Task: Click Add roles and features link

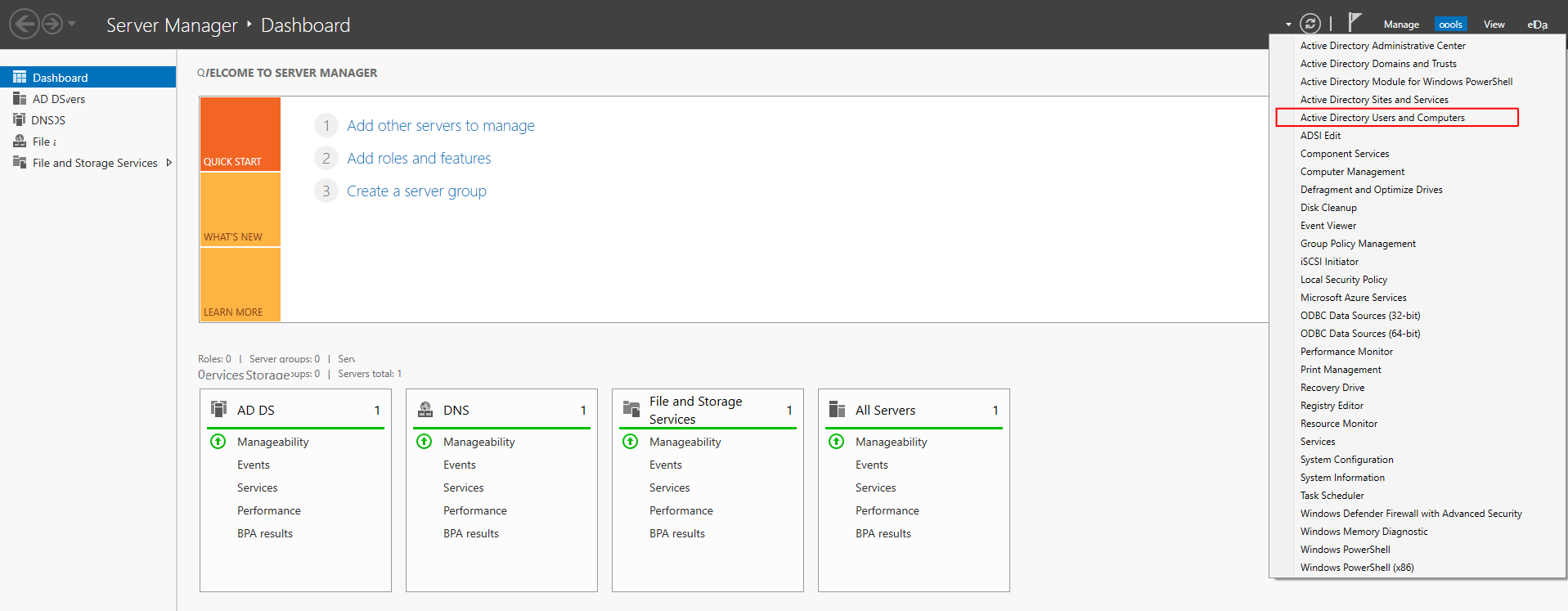Action: [419, 159]
